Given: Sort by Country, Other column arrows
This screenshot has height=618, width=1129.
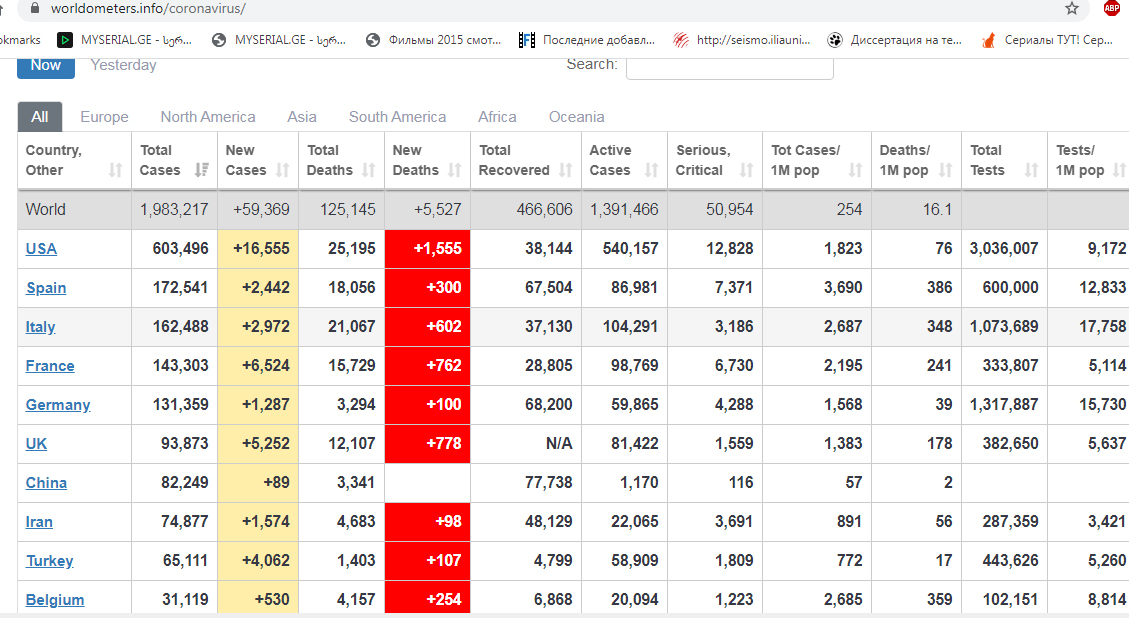Looking at the screenshot, I should pyautogui.click(x=116, y=171).
